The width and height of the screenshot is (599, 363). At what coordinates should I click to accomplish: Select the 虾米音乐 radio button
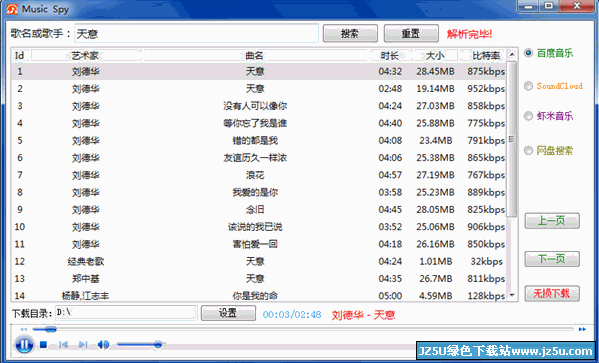(528, 116)
